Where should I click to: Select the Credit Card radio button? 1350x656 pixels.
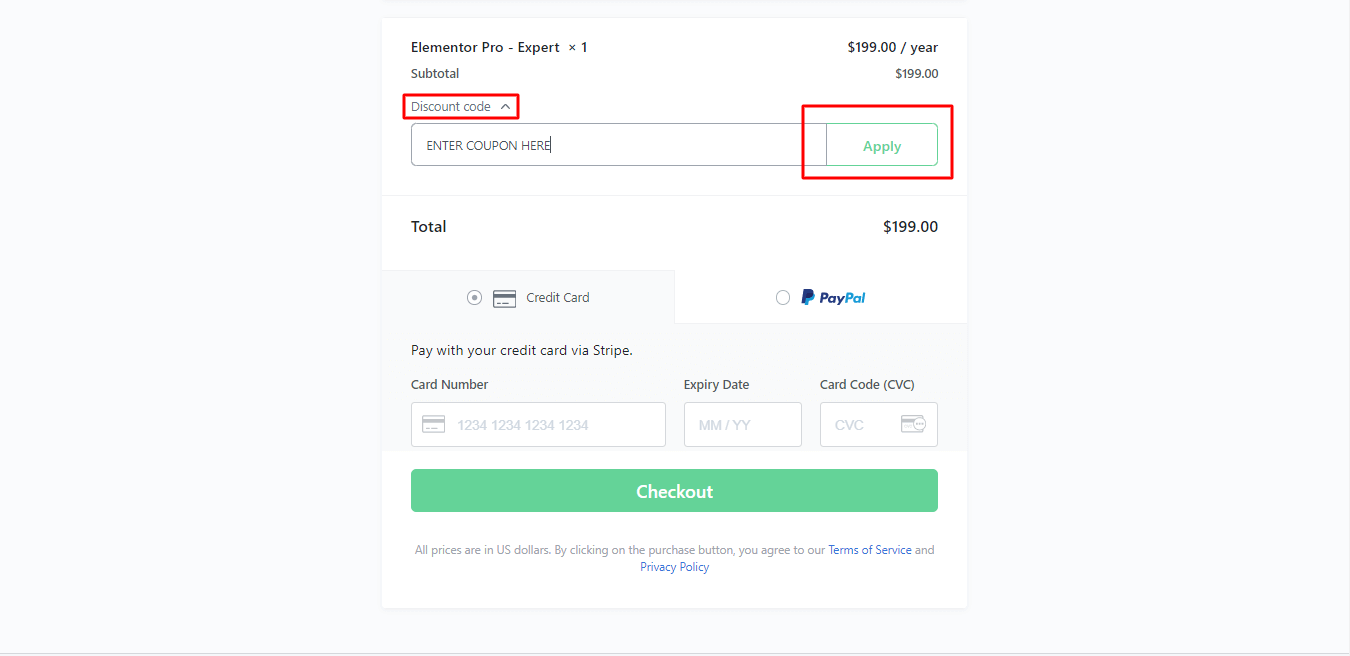click(x=474, y=297)
